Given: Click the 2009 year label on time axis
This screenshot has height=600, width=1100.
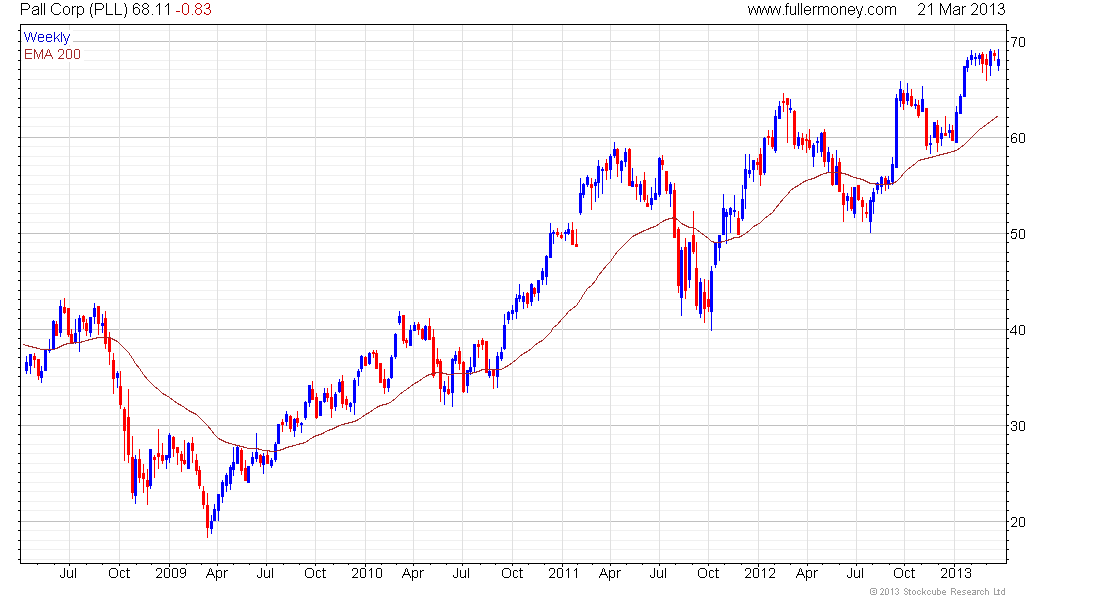Looking at the screenshot, I should tap(170, 573).
